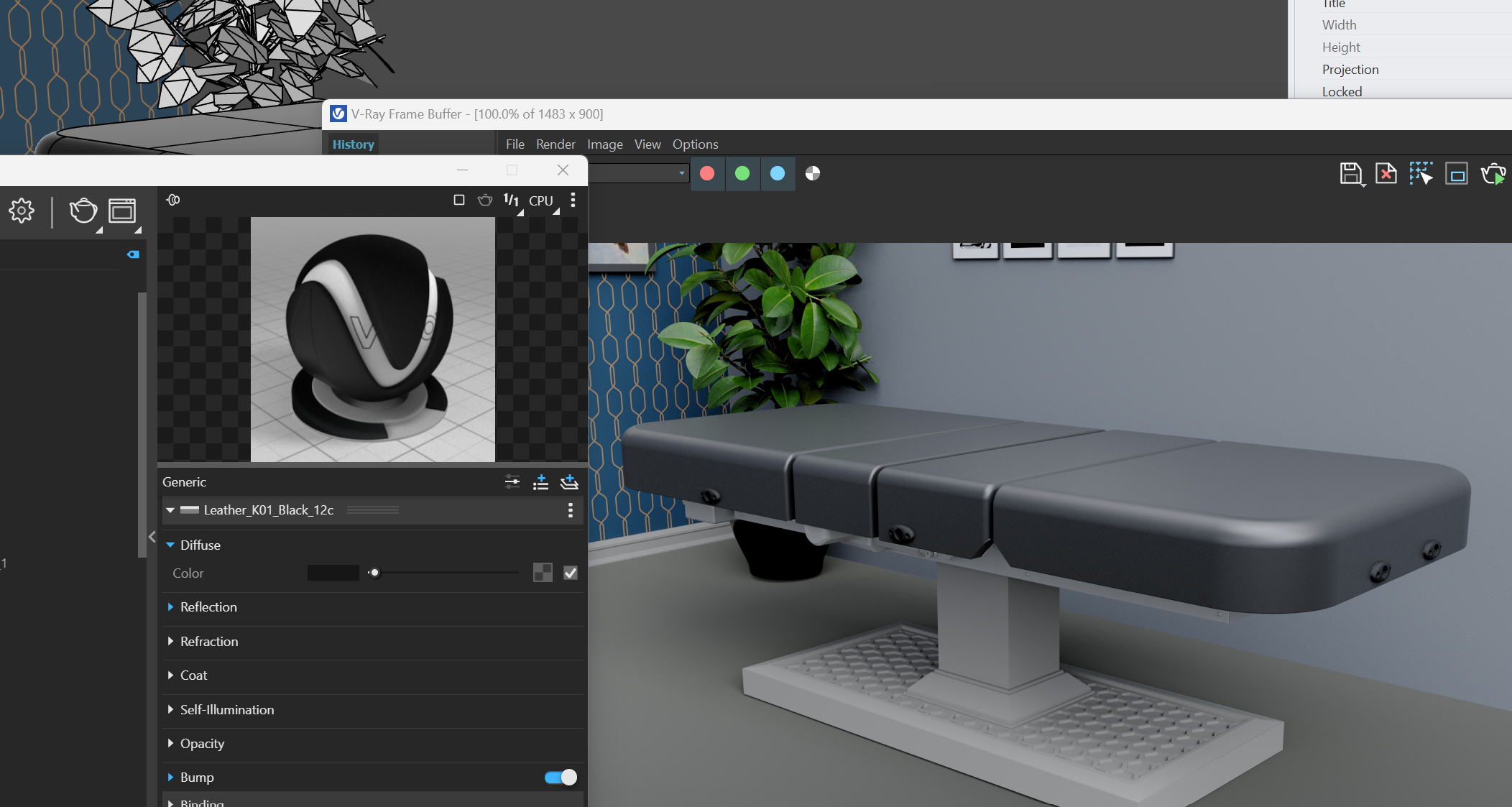This screenshot has width=1512, height=807.
Task: Clear the image in Frame Buffer
Action: 1386,174
